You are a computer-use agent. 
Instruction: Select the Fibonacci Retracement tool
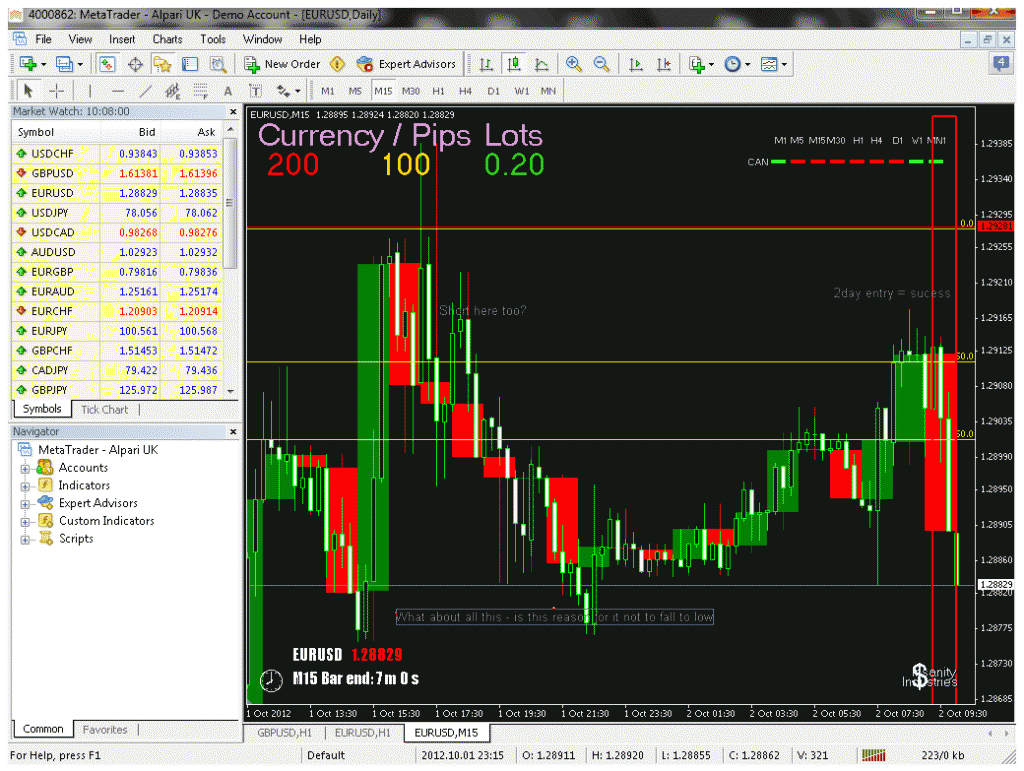pos(200,91)
